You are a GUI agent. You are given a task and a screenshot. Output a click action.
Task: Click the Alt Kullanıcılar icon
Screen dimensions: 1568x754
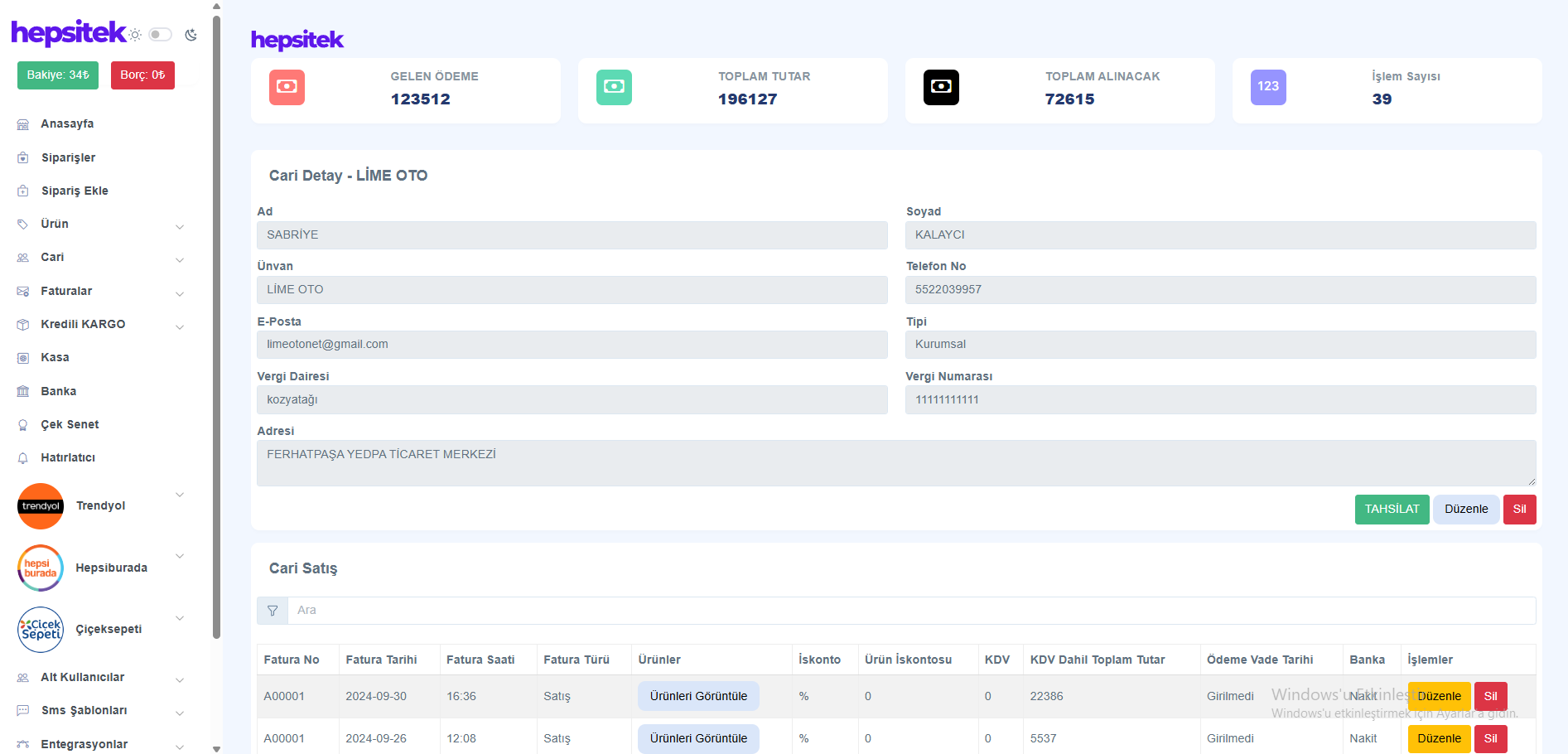click(23, 678)
